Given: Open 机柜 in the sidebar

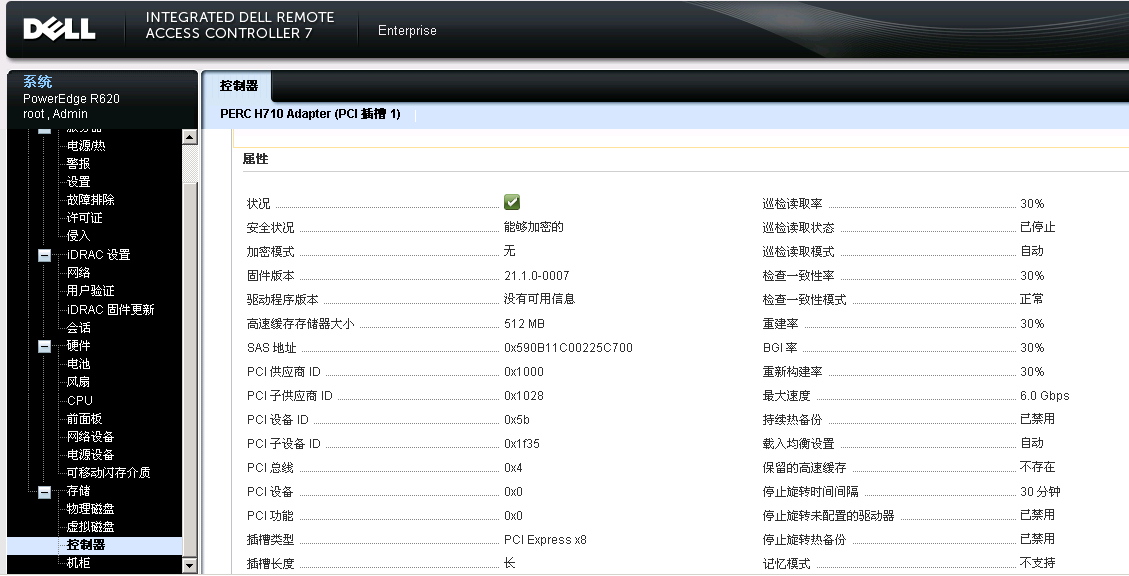Looking at the screenshot, I should [78, 563].
